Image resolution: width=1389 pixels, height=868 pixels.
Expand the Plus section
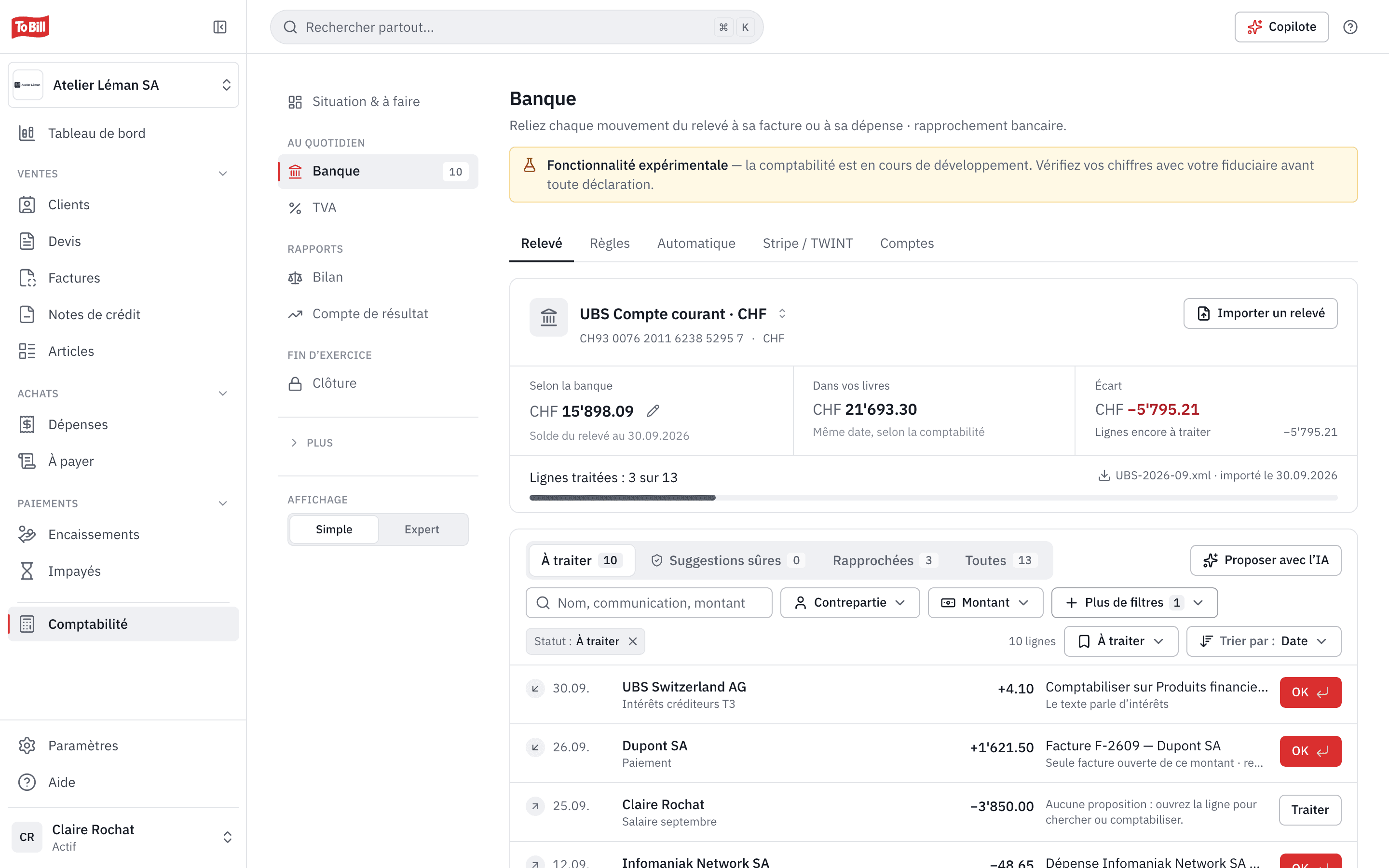coord(312,443)
